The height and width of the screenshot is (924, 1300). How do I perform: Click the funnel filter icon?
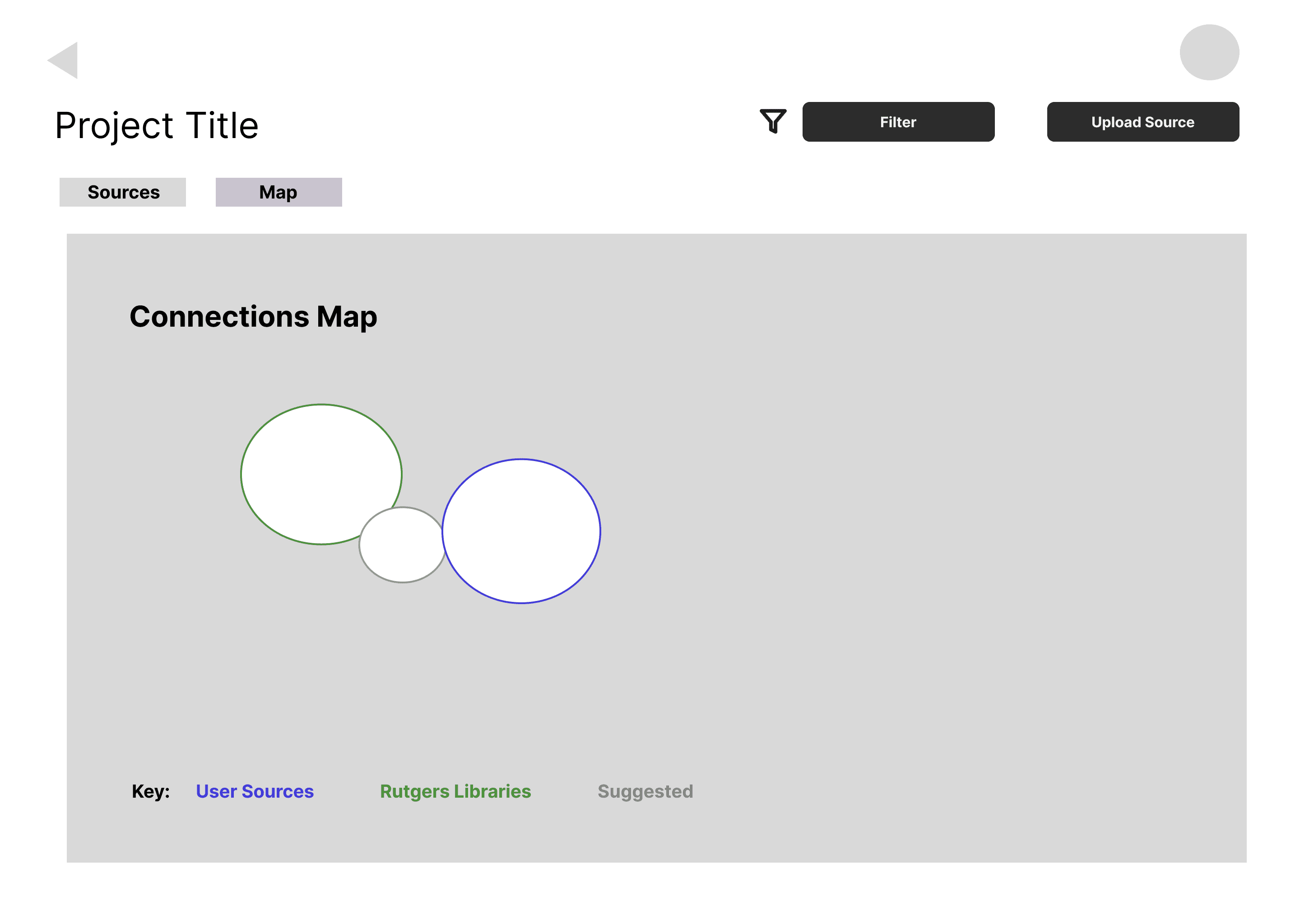(x=772, y=120)
